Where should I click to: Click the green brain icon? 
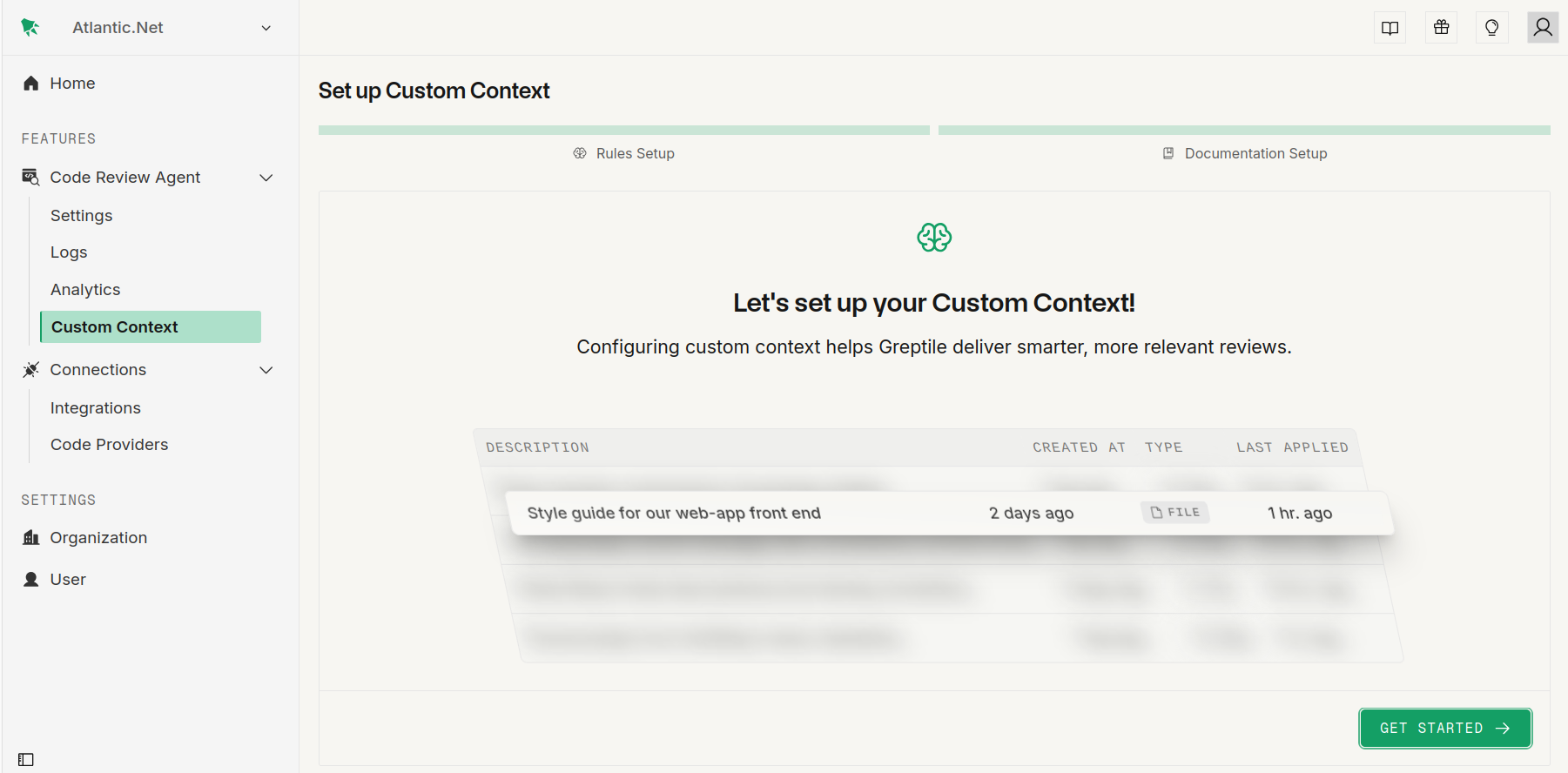click(x=934, y=237)
